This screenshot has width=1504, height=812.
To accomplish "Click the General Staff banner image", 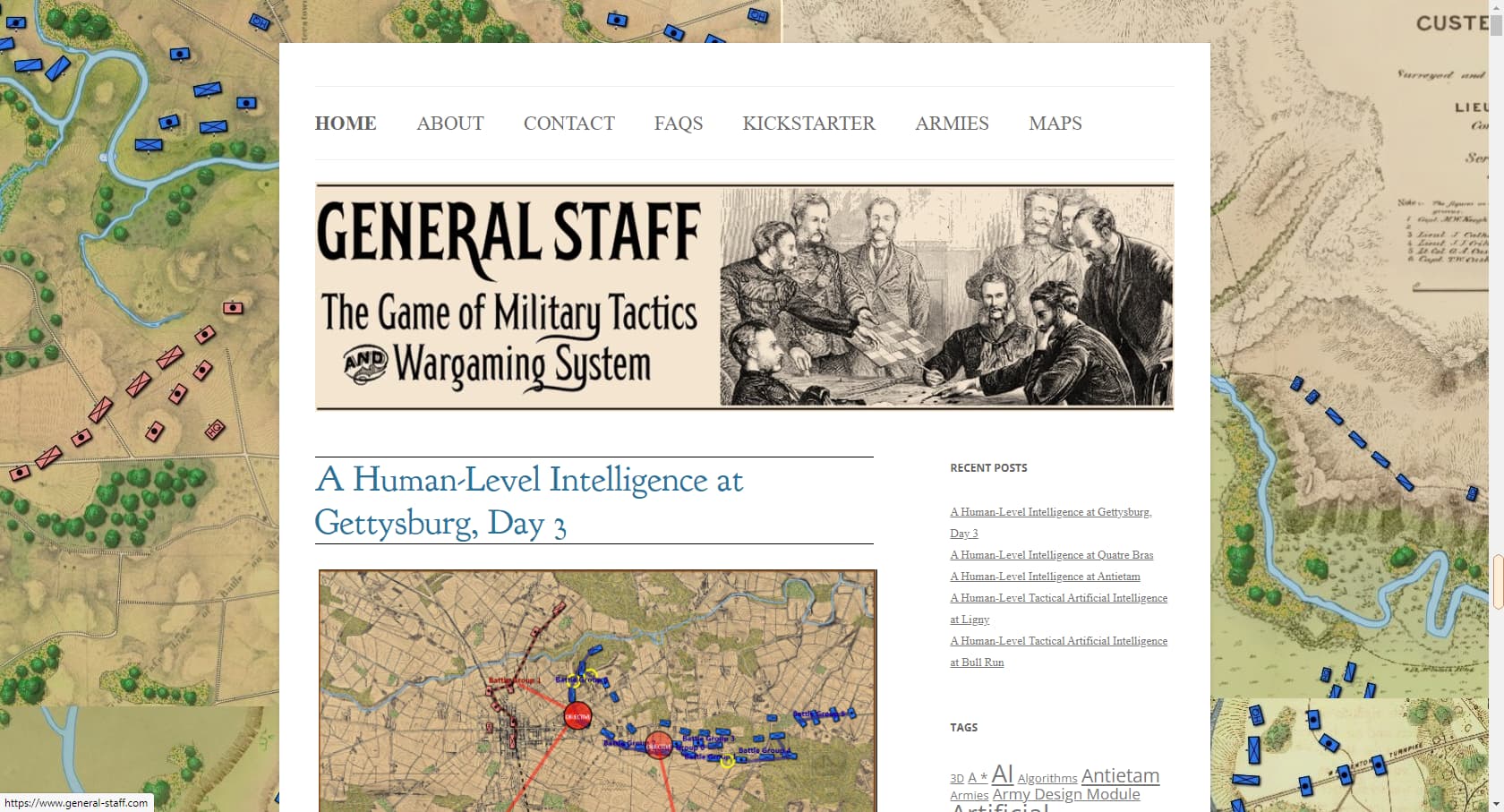I will [x=744, y=297].
